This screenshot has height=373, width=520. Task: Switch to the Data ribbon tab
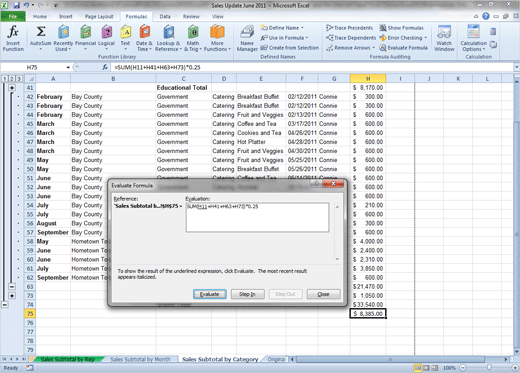coord(165,16)
